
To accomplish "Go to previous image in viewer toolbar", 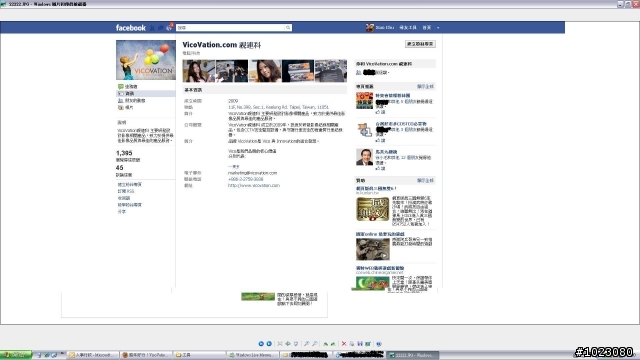I will pyautogui.click(x=261, y=344).
